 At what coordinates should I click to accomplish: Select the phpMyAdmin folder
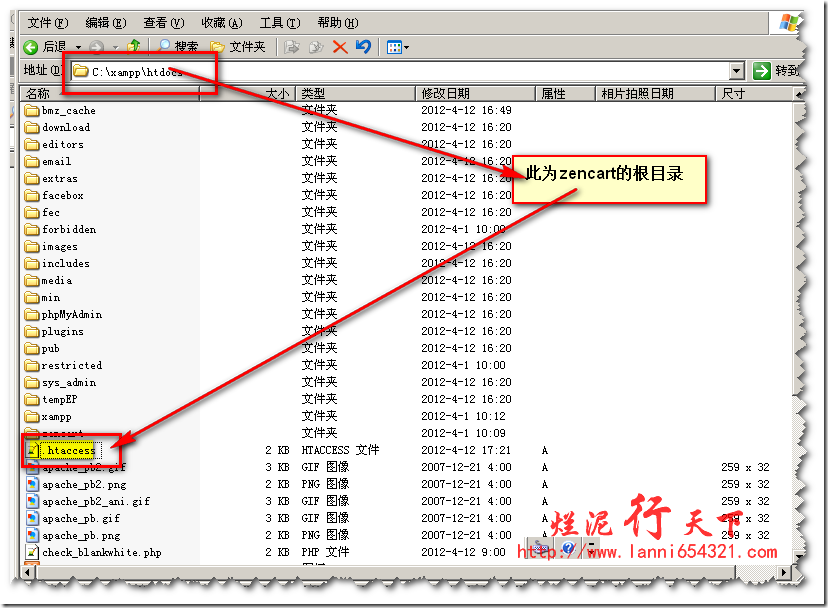(x=71, y=314)
